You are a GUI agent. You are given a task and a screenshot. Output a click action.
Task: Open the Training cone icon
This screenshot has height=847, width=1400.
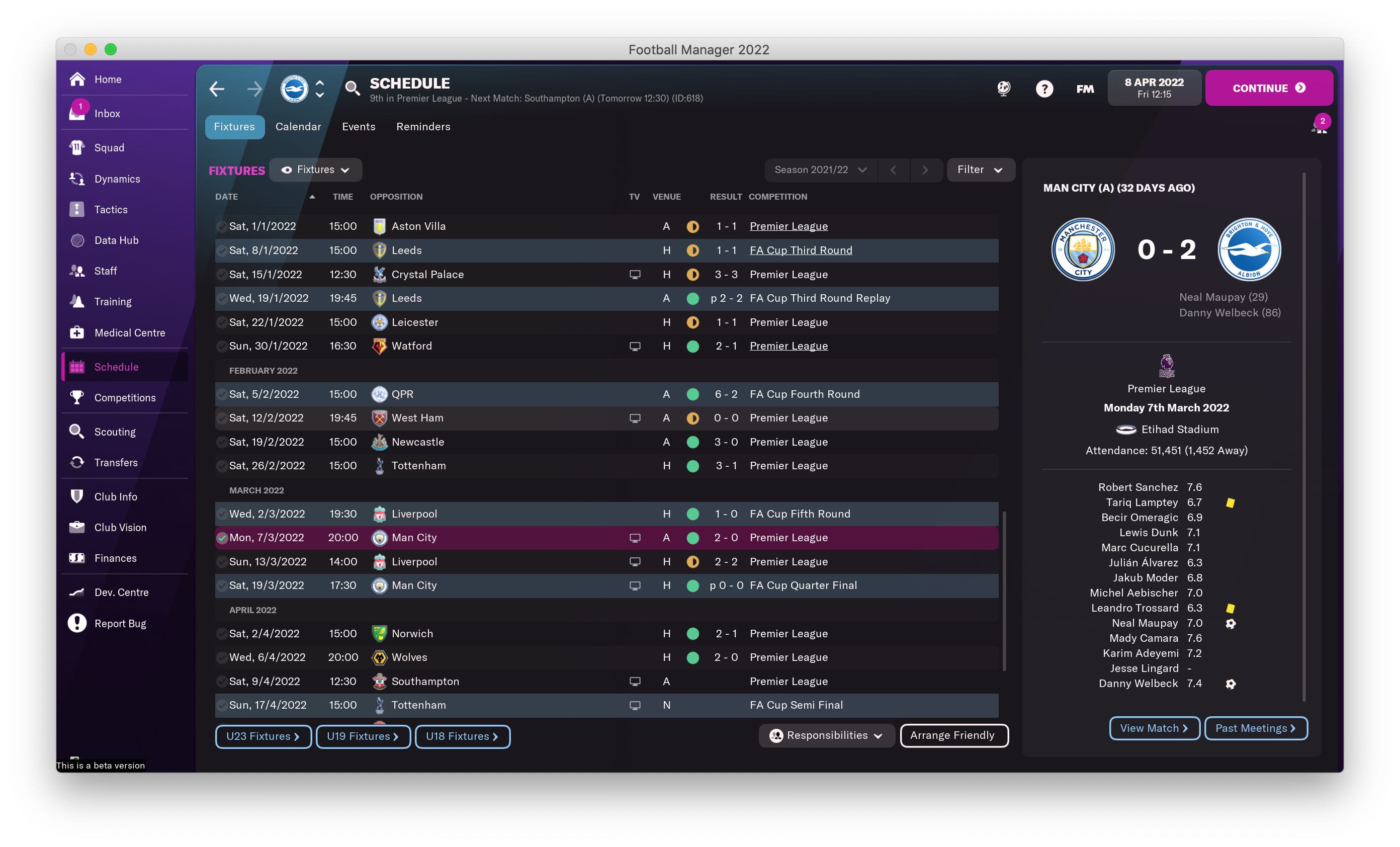pos(77,301)
